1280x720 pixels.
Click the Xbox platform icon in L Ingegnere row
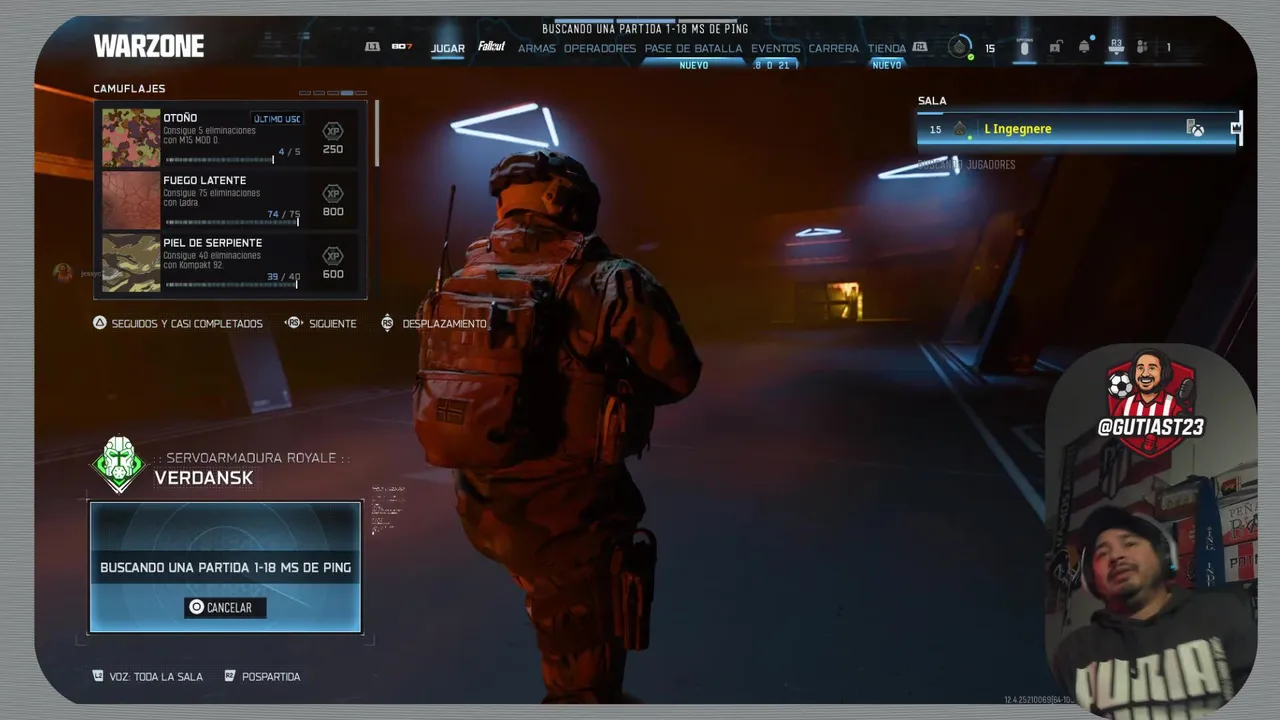[x=1195, y=128]
